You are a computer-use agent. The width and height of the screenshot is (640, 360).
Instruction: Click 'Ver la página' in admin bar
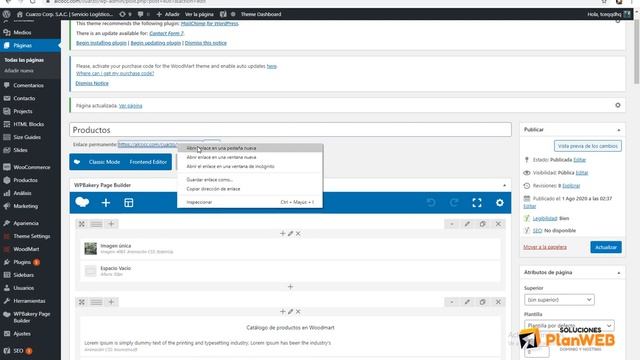tap(199, 14)
